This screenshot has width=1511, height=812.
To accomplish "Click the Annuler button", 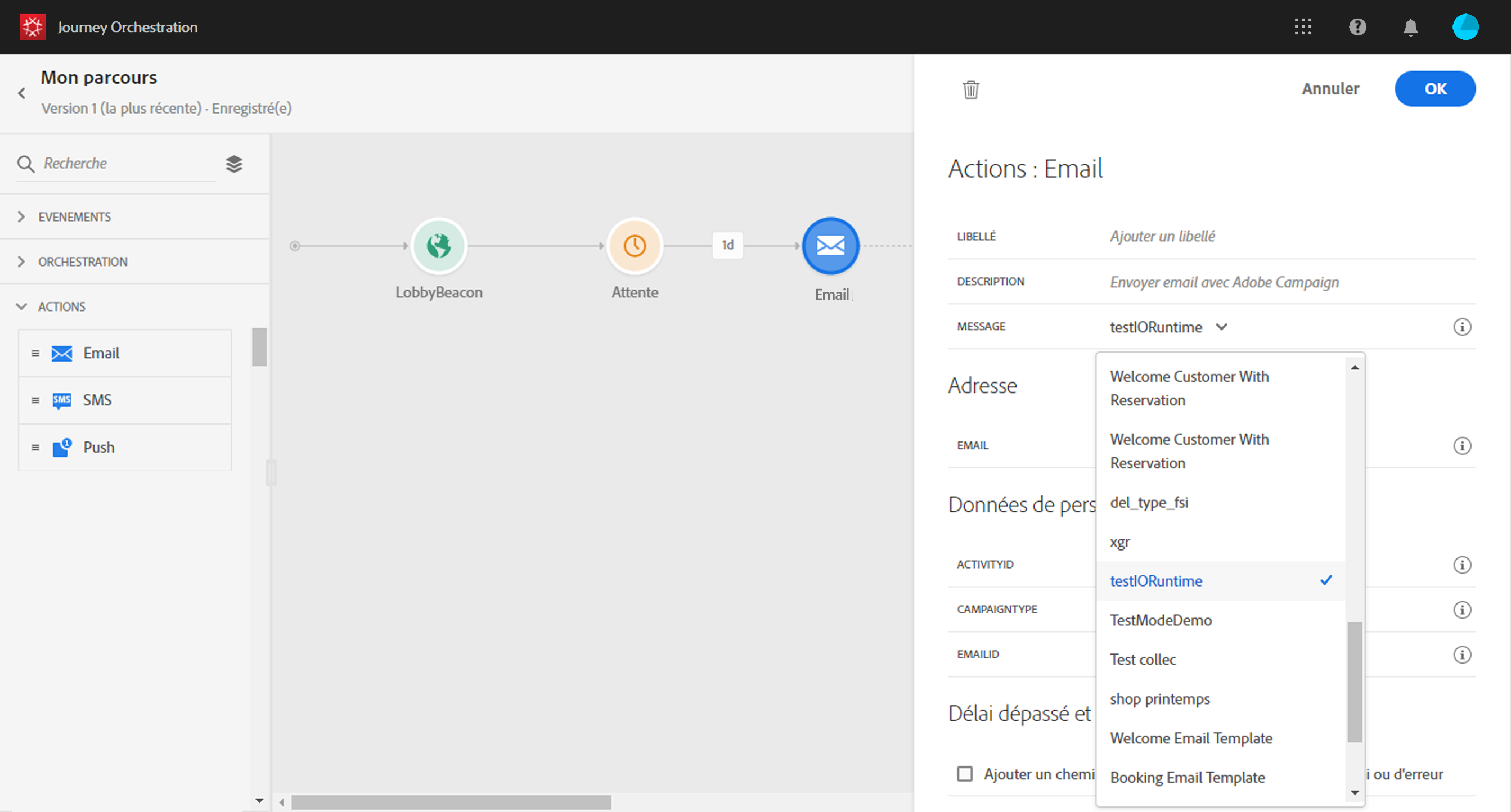I will click(1330, 89).
